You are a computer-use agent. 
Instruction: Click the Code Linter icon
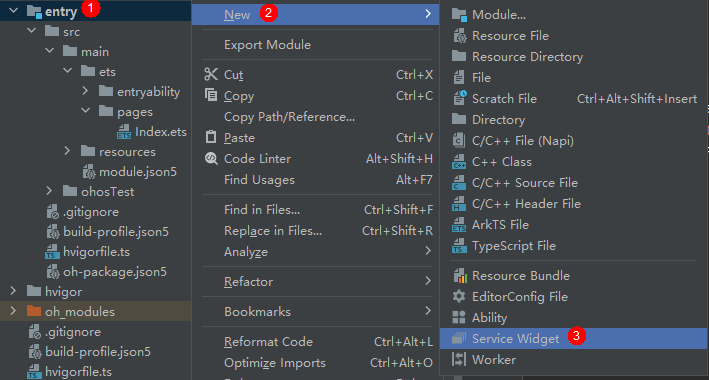point(211,159)
